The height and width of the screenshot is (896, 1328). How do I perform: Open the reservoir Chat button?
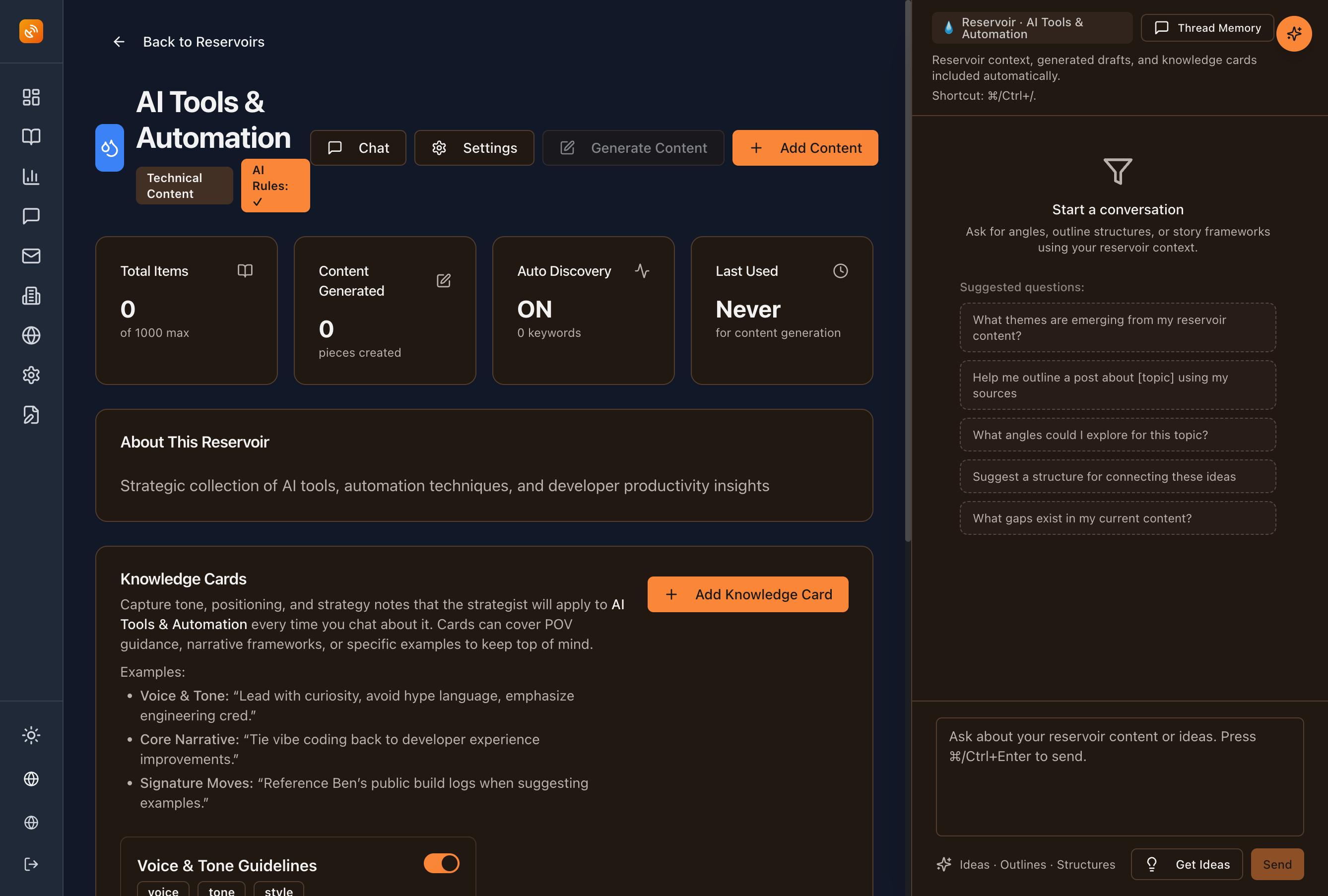[x=358, y=148]
